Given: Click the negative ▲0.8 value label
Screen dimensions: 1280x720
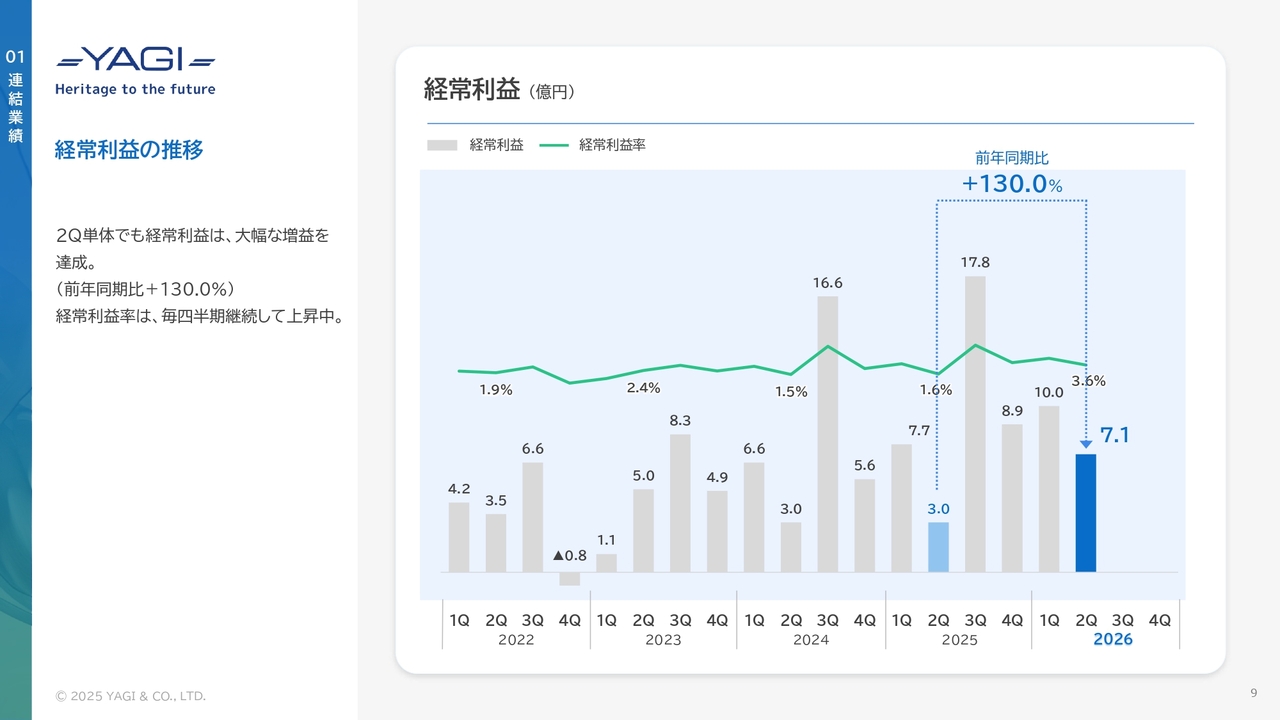Looking at the screenshot, I should (x=570, y=555).
